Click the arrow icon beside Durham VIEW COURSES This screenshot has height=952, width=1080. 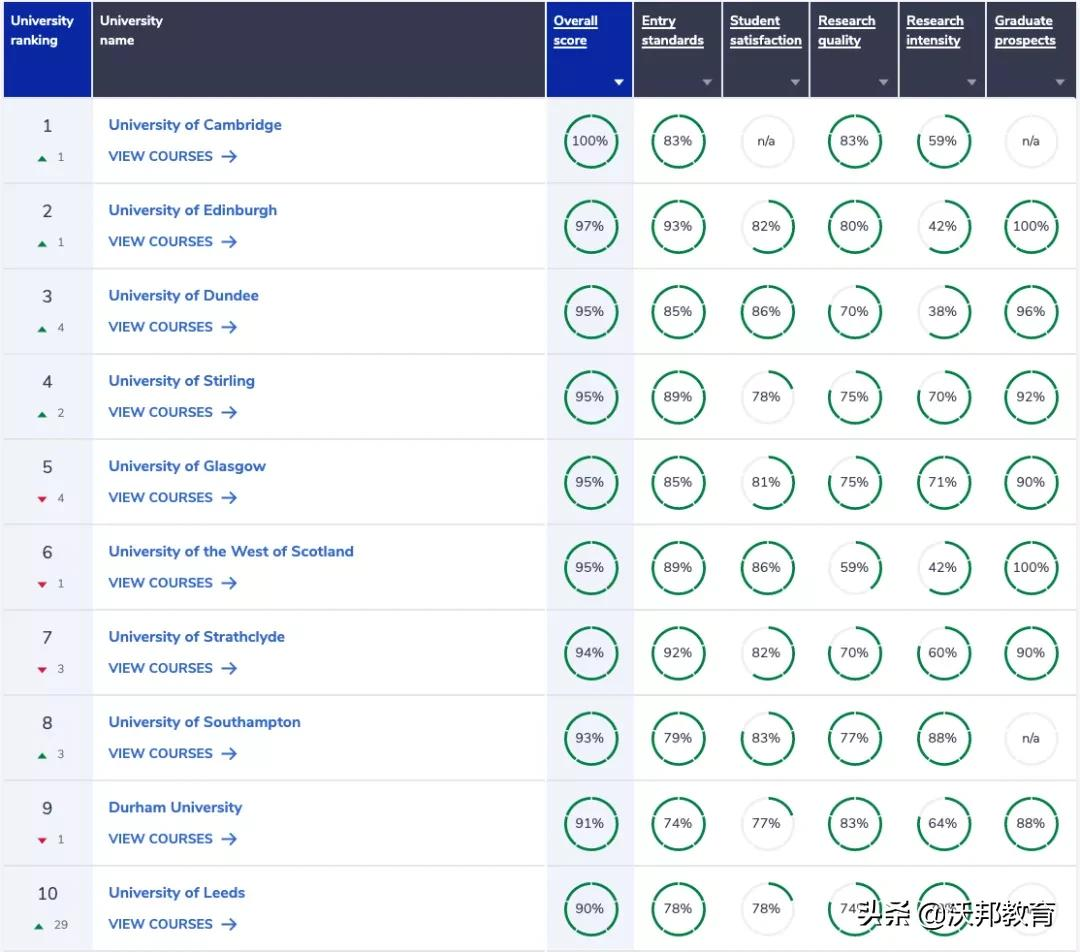point(229,839)
